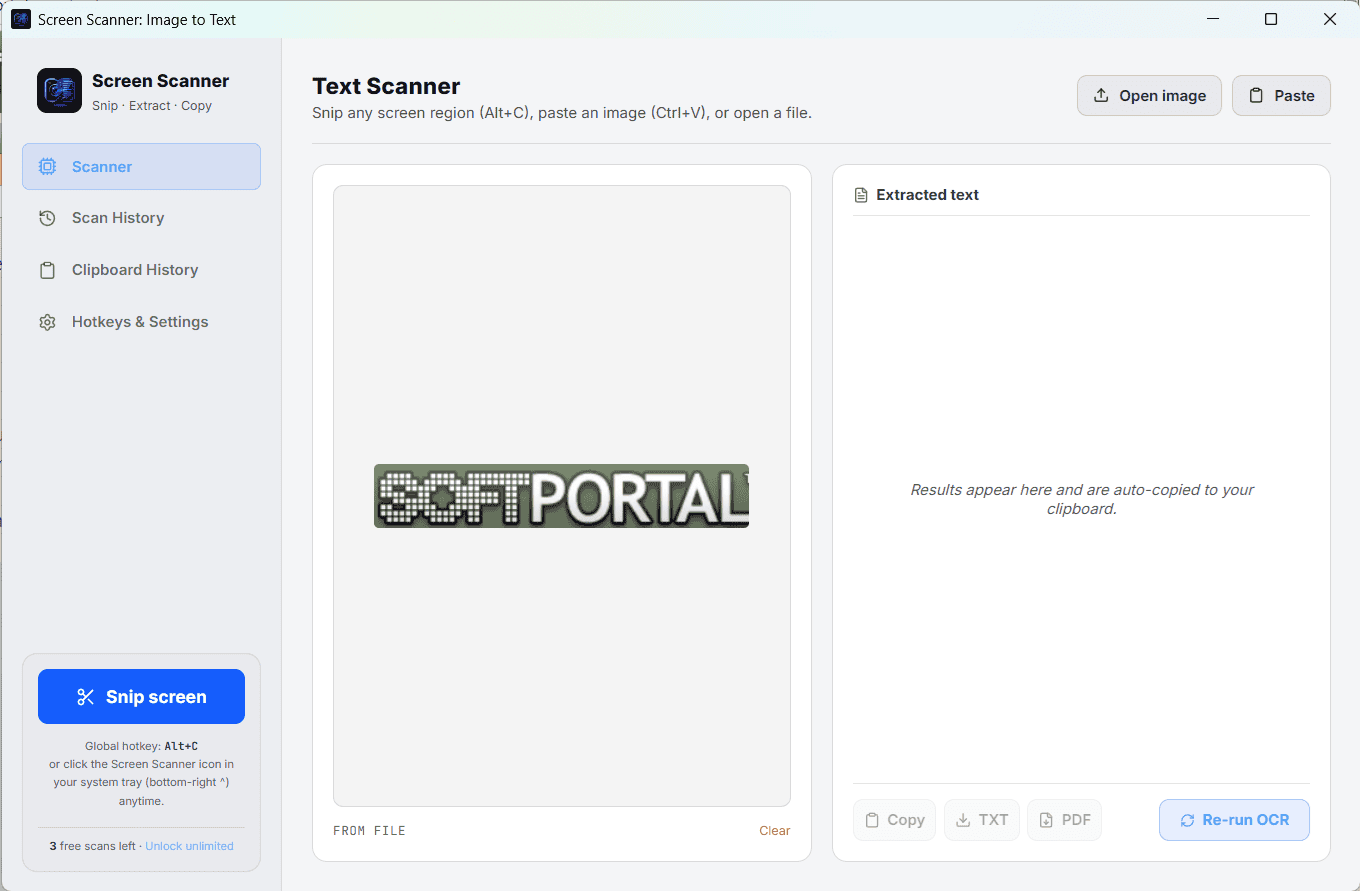Click the FROM FILE label
The image size is (1360, 891).
(369, 830)
